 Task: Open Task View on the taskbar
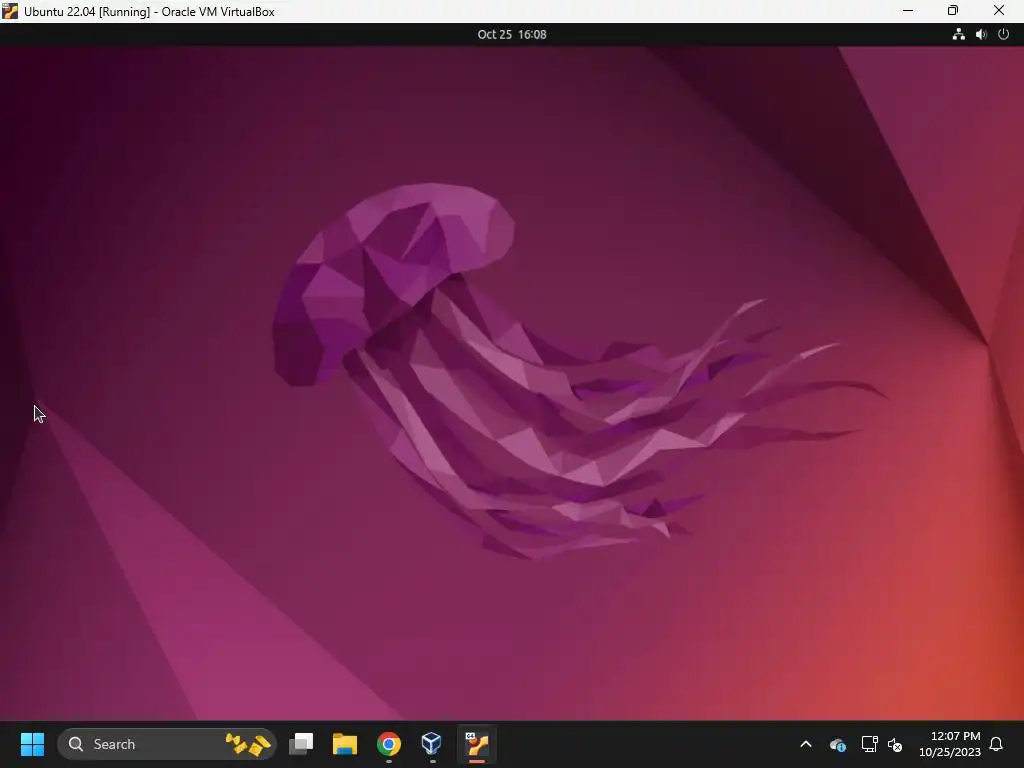click(x=301, y=744)
